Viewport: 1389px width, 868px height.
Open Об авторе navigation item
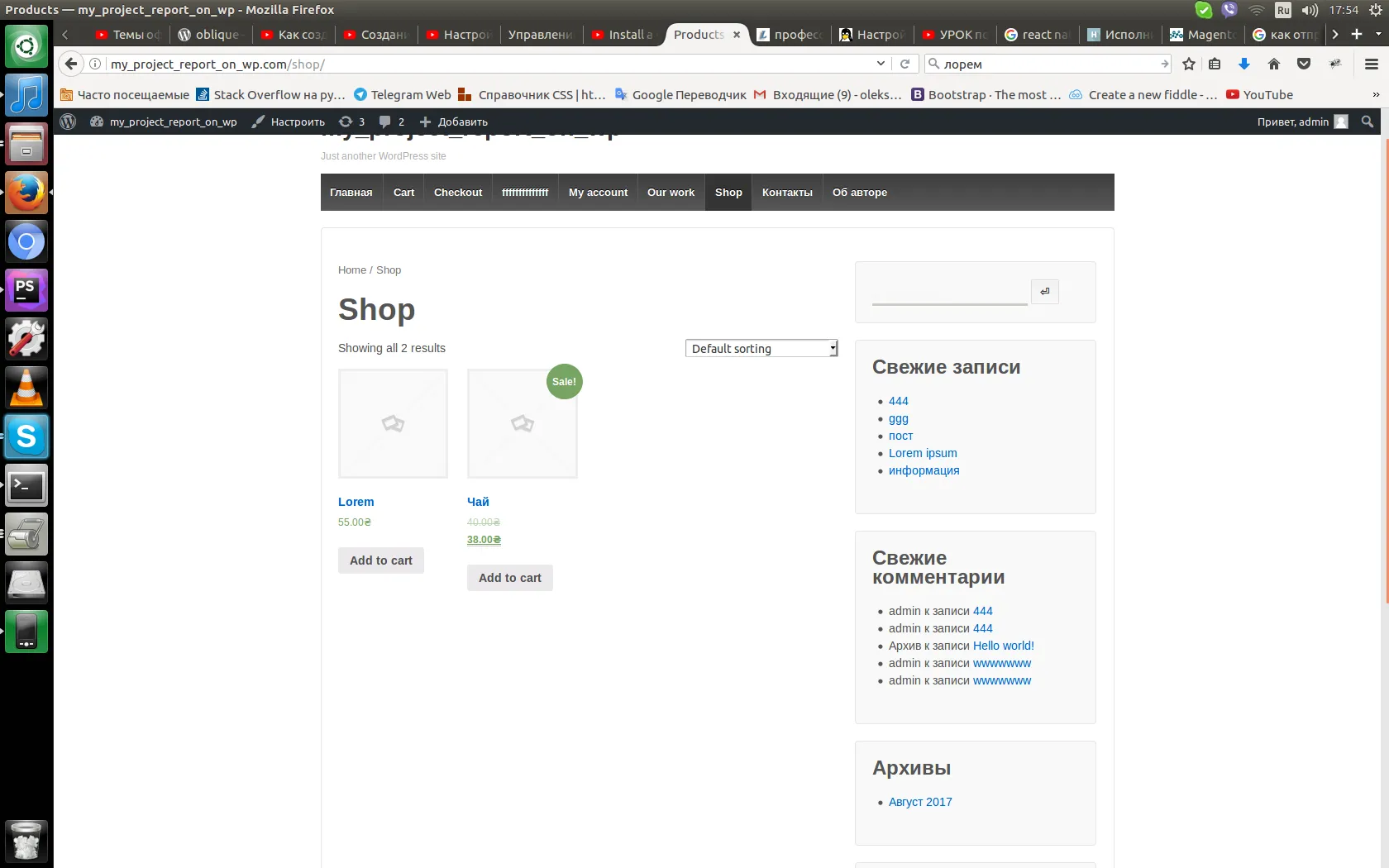pyautogui.click(x=860, y=192)
